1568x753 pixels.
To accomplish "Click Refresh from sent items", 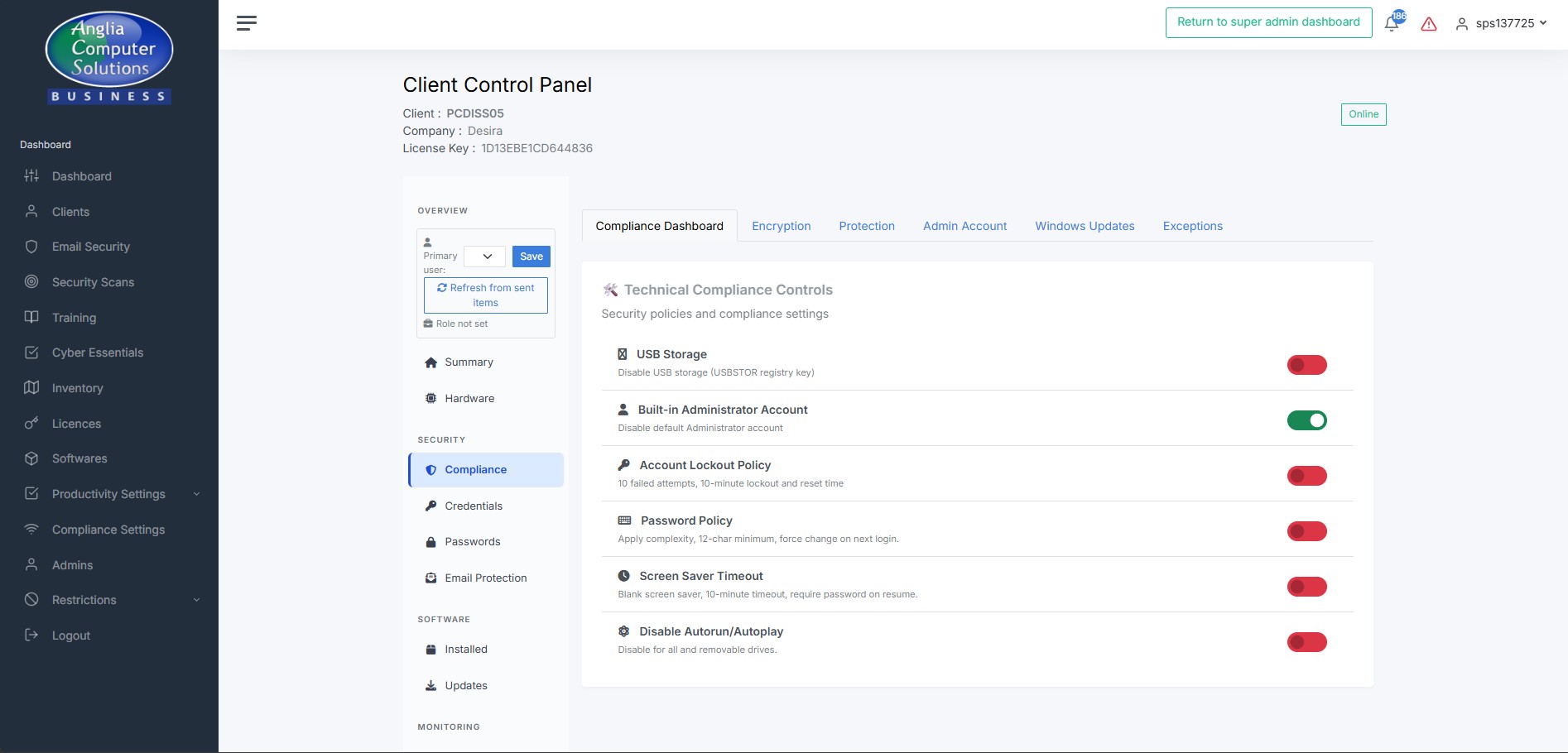I will 485,295.
